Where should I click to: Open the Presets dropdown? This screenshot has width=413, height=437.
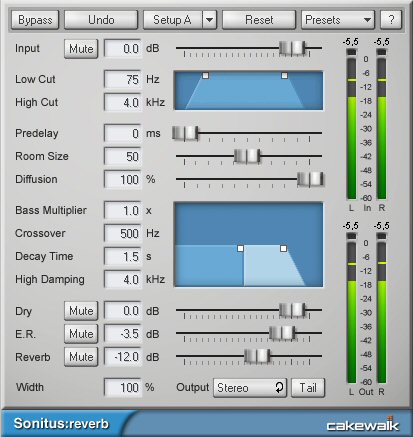coord(338,20)
